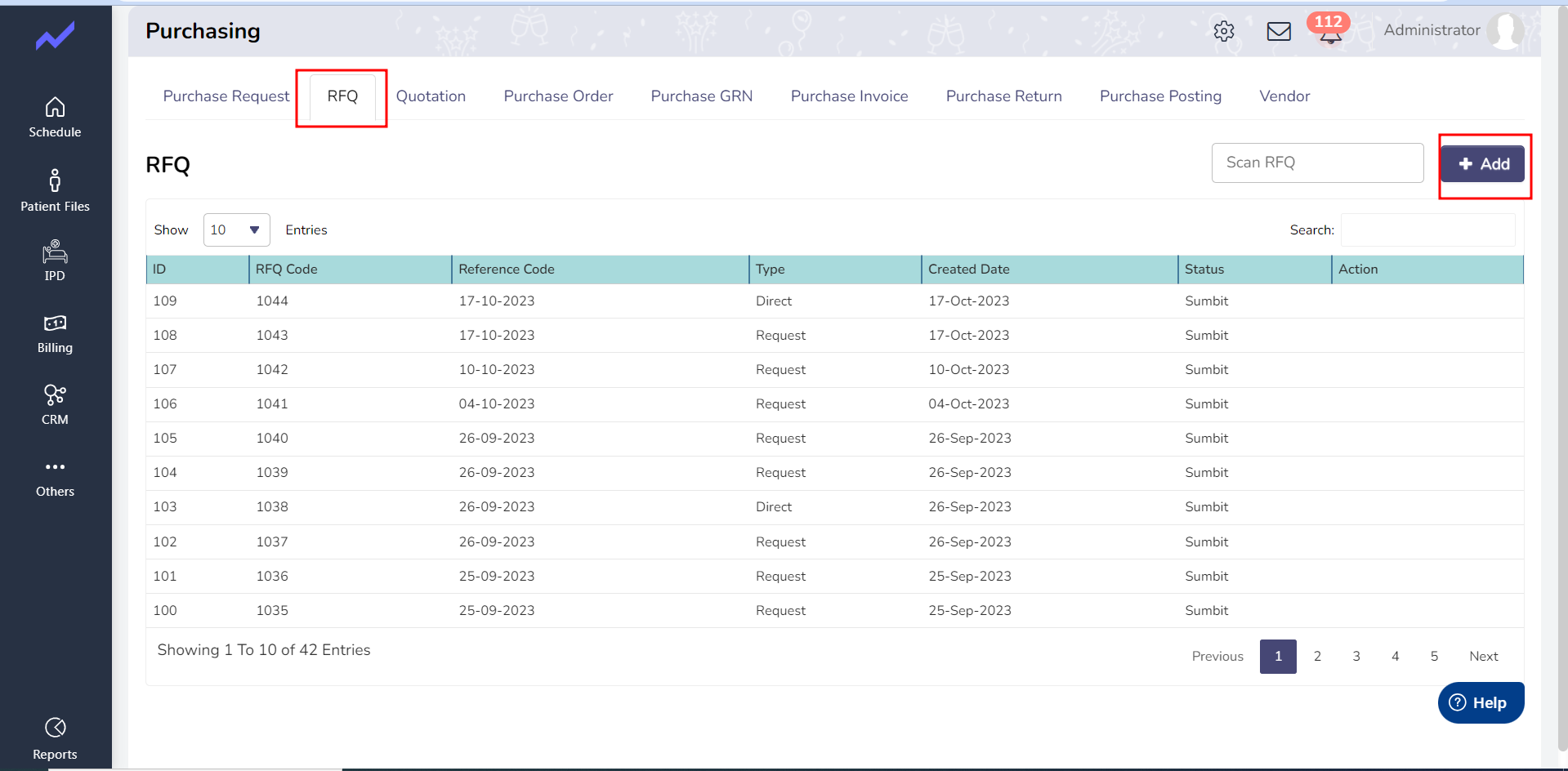Image resolution: width=1568 pixels, height=771 pixels.
Task: Open the Schedule home icon
Action: point(55,107)
